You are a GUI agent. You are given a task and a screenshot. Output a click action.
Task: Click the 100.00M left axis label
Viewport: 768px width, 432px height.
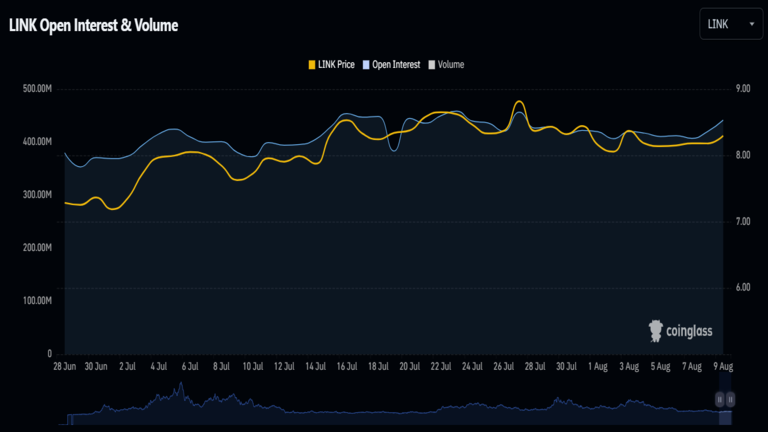37,300
